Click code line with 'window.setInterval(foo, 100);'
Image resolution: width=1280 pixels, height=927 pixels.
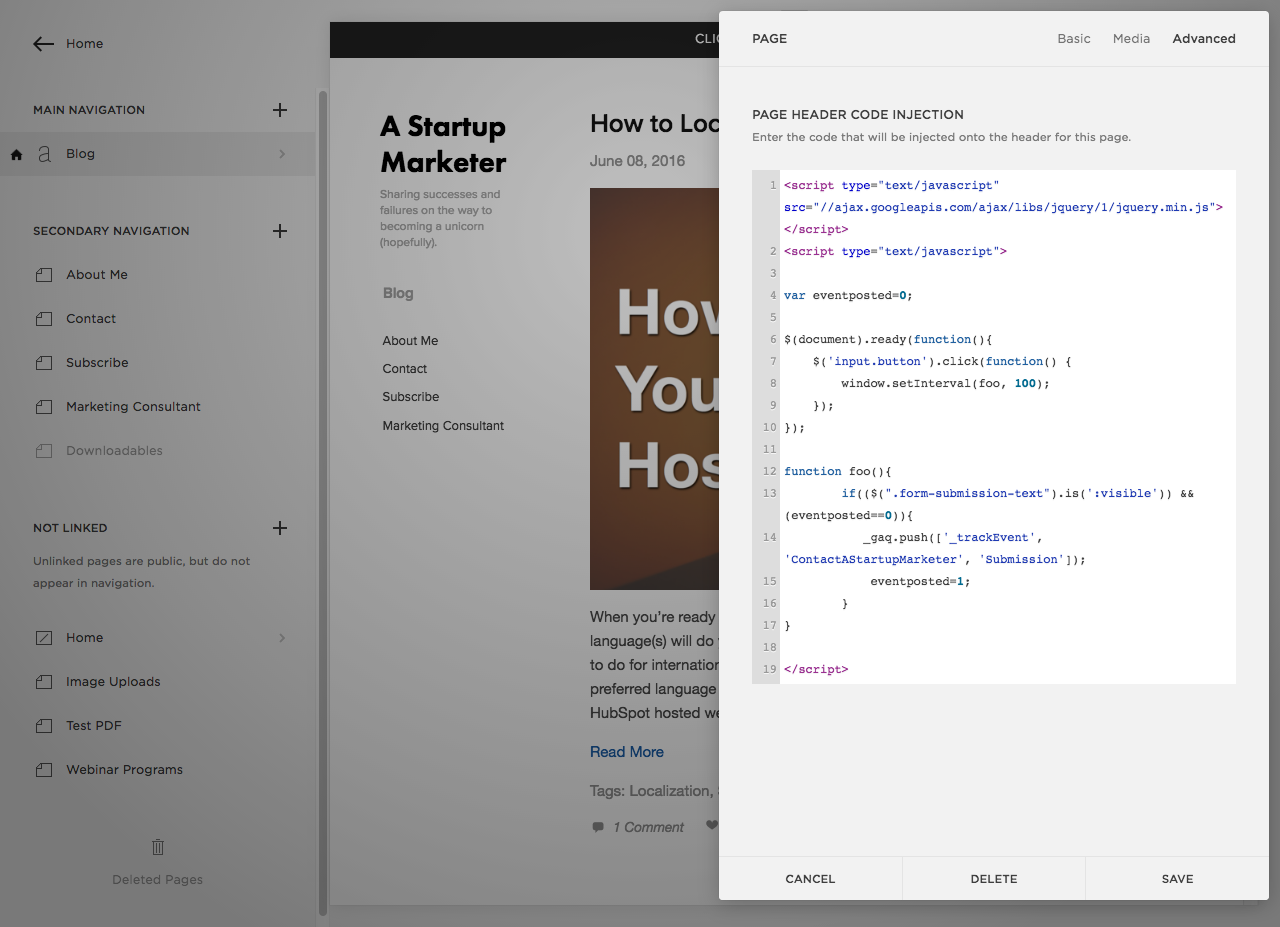[945, 384]
